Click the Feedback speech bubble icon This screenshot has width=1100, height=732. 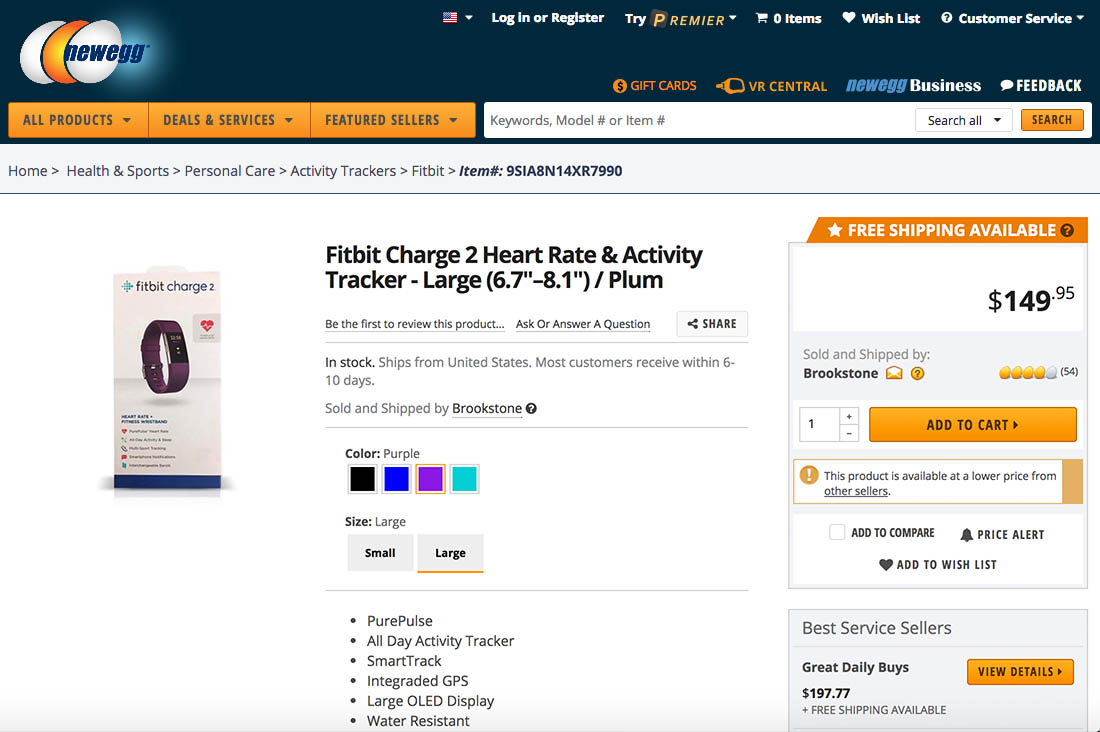pyautogui.click(x=1007, y=86)
